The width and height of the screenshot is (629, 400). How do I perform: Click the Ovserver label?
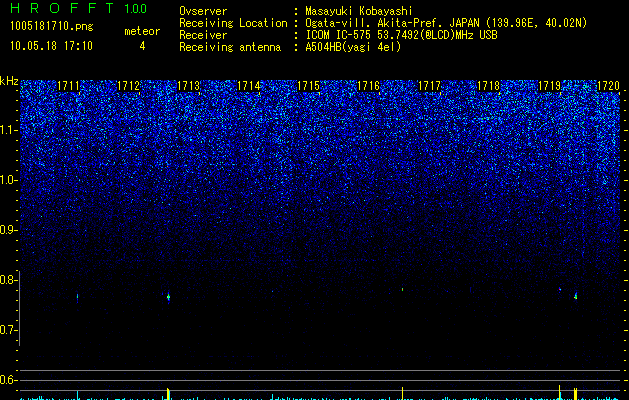tap(203, 11)
